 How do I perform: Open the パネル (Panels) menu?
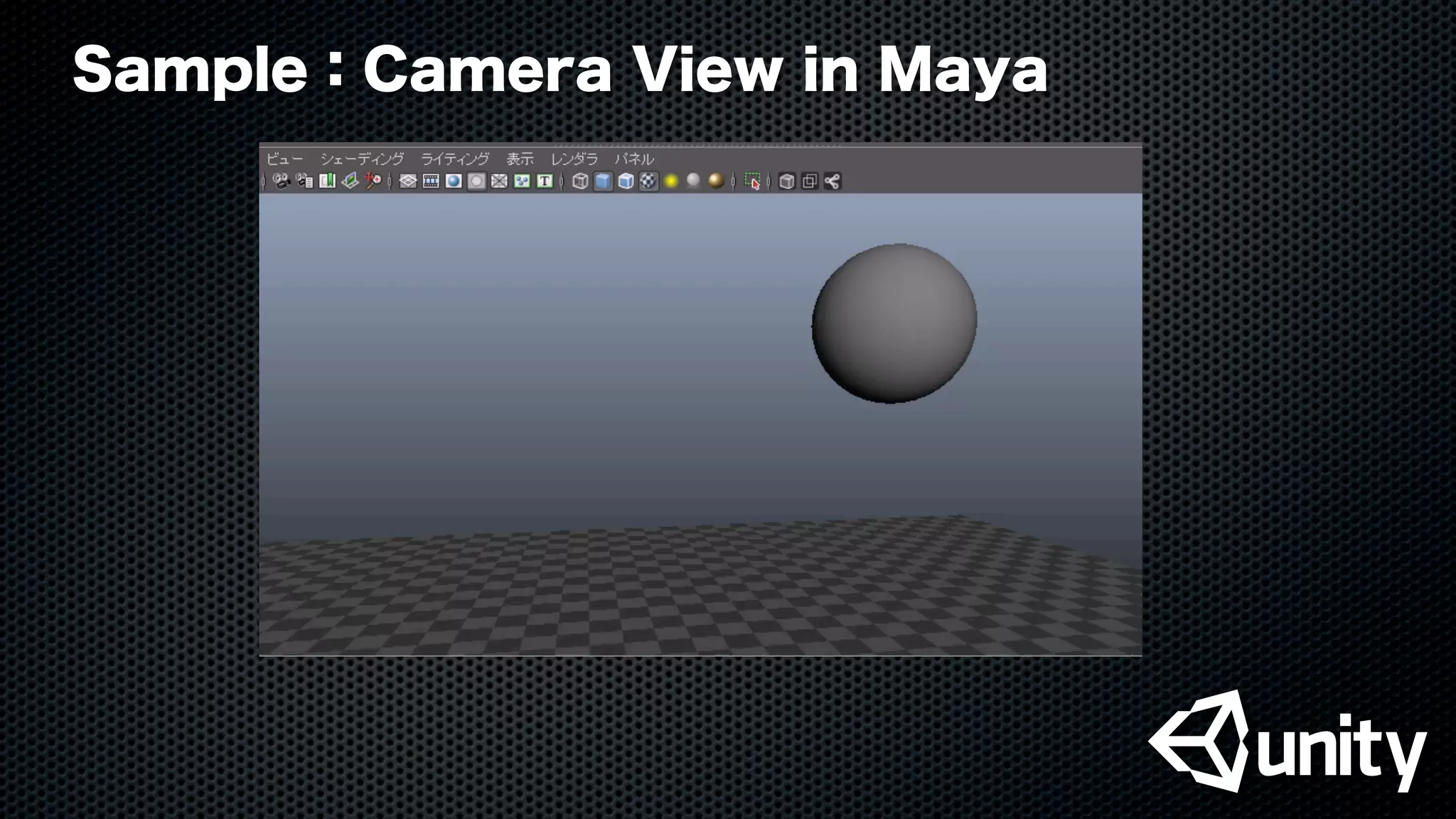coord(634,159)
